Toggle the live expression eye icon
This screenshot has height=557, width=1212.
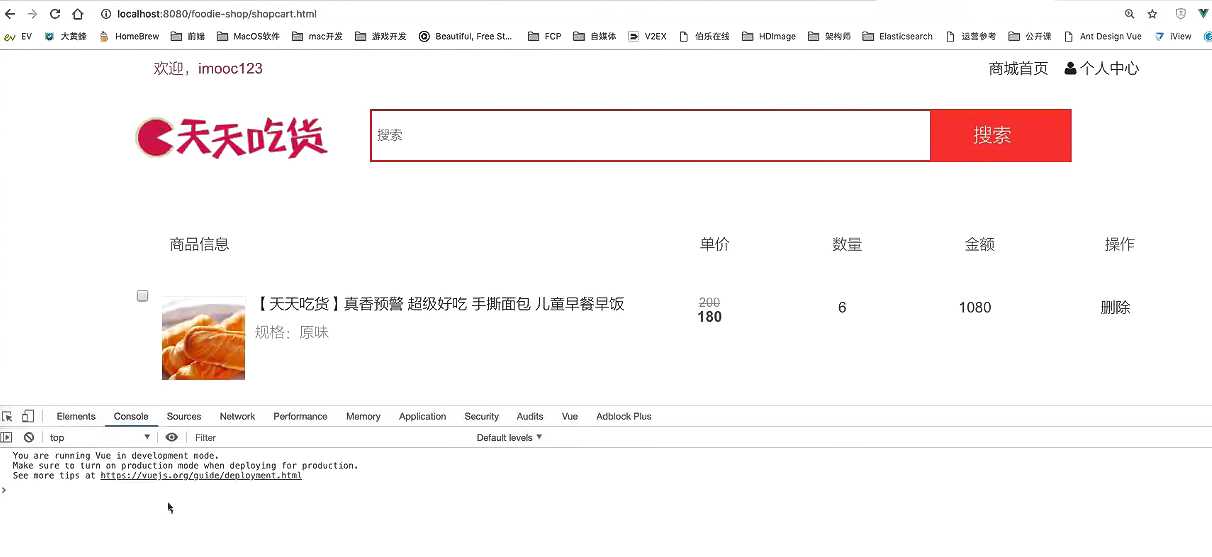pyautogui.click(x=172, y=437)
